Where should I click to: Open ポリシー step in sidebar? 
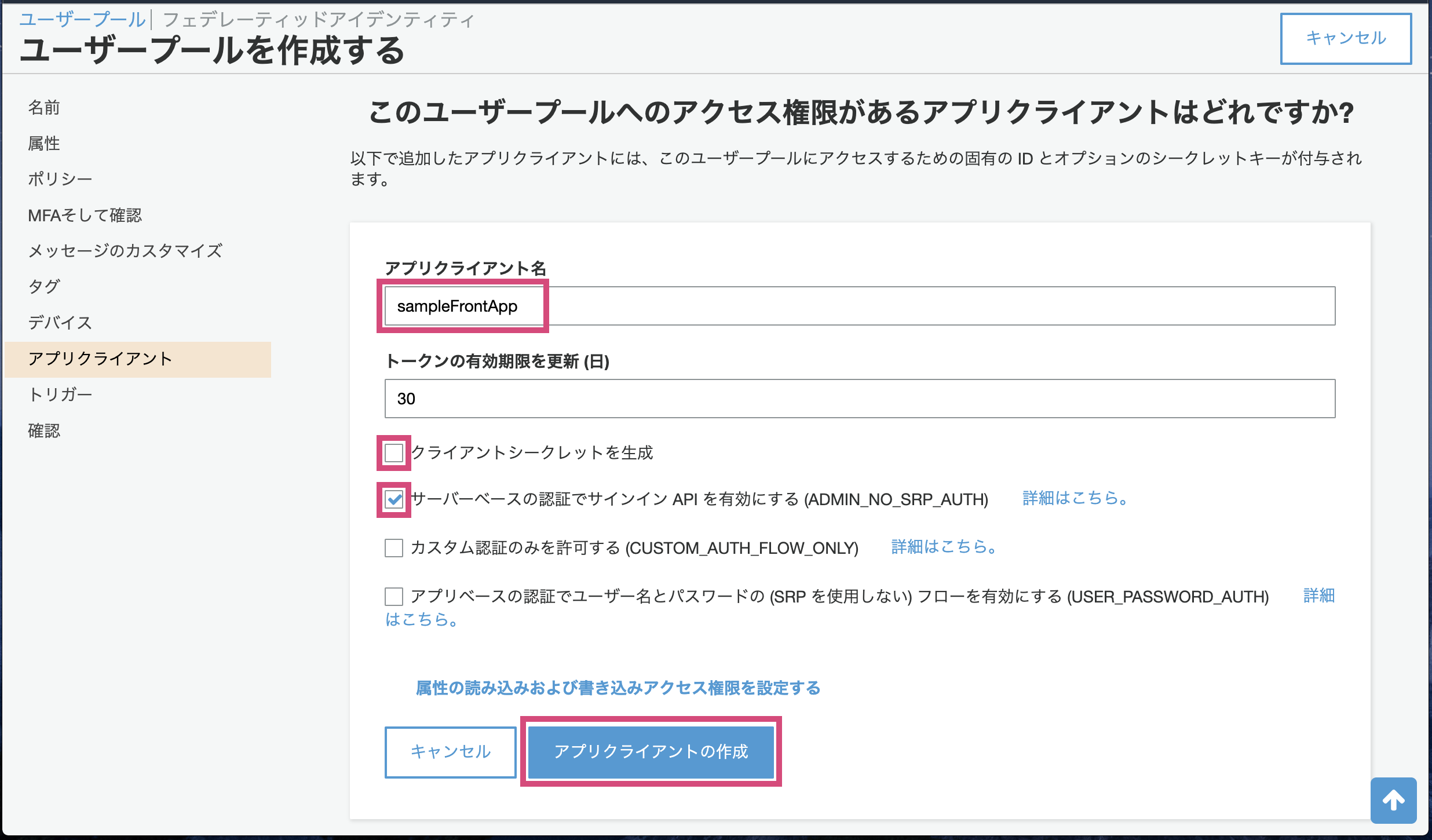[x=60, y=180]
